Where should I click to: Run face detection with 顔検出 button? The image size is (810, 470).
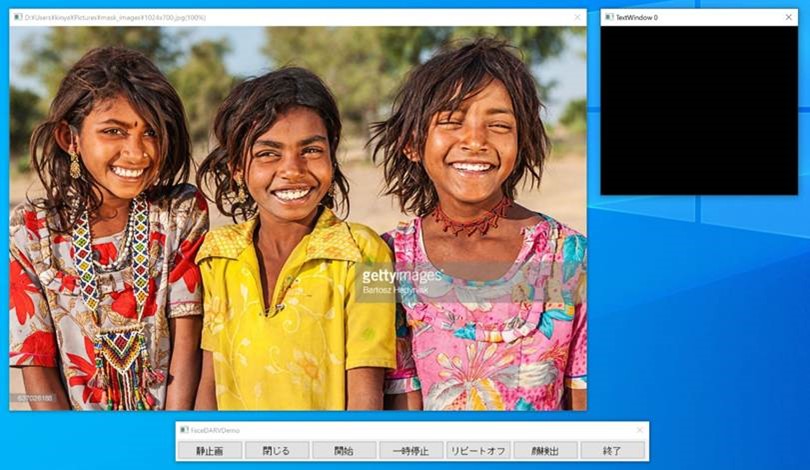(x=545, y=450)
